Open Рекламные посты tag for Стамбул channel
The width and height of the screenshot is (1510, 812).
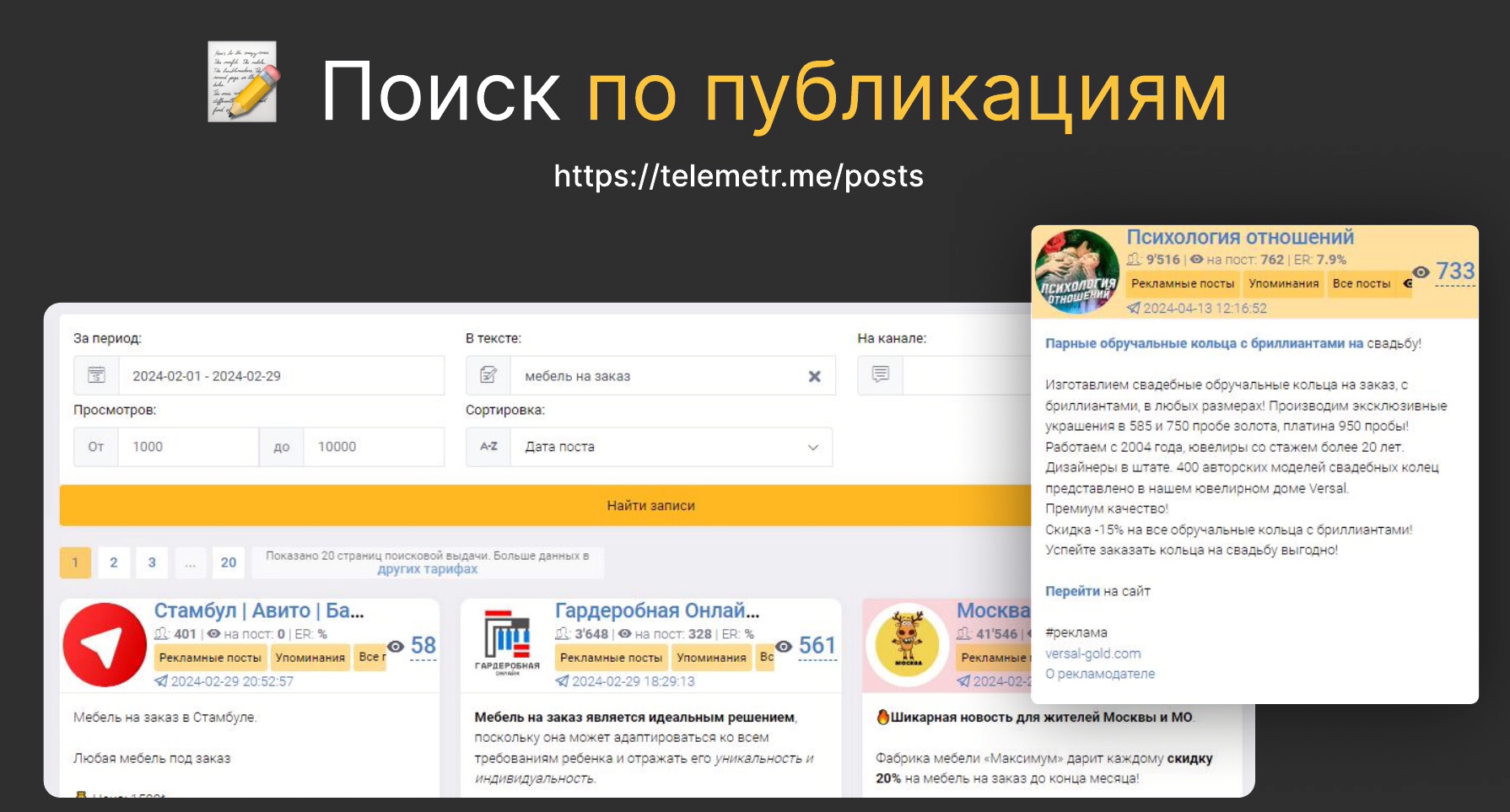[x=210, y=658]
